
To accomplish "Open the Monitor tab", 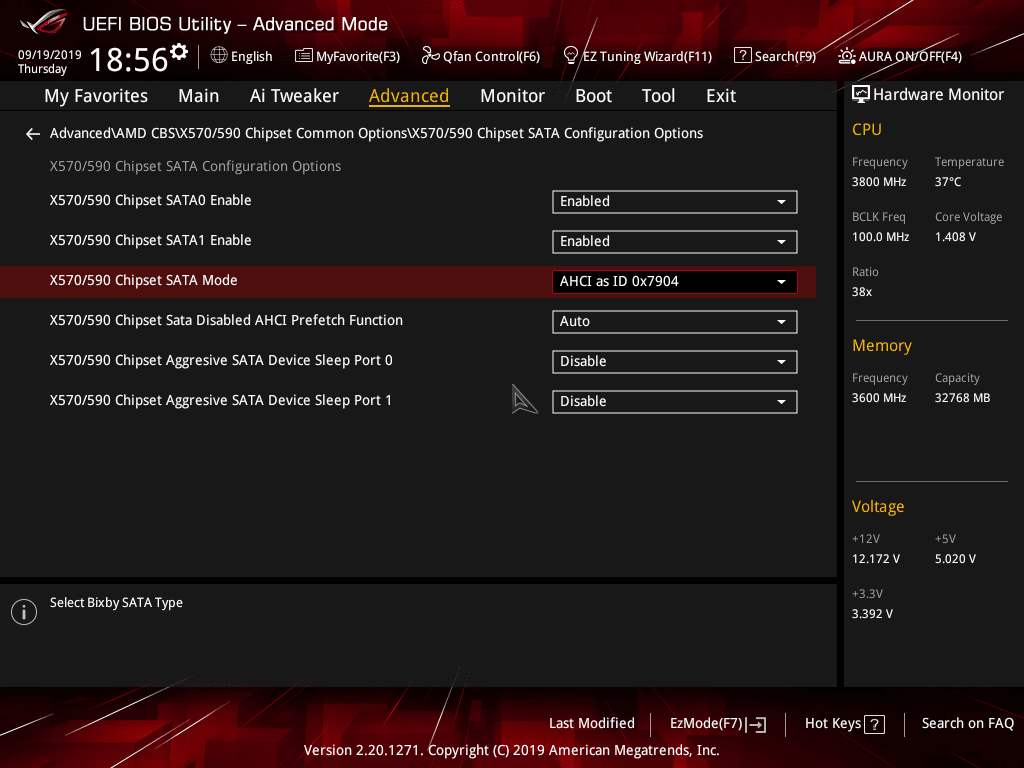I will [x=512, y=96].
